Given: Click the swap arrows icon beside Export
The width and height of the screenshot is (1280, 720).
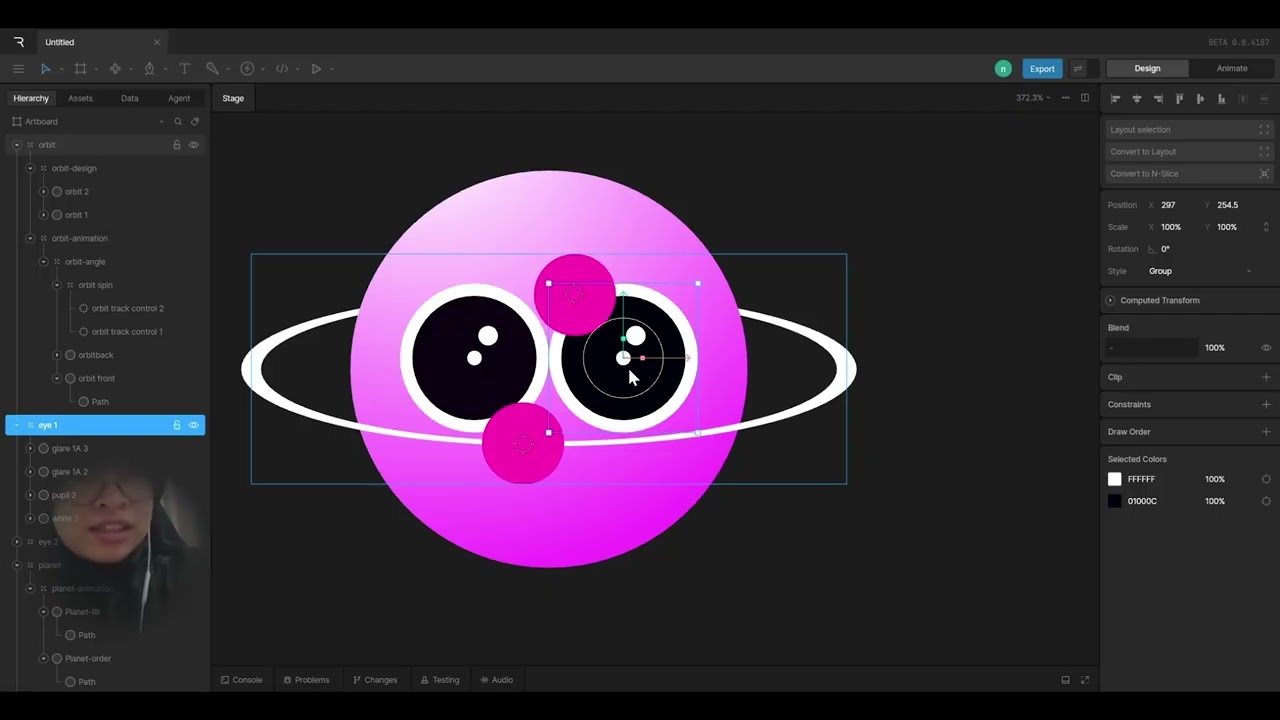Looking at the screenshot, I should click(1078, 69).
